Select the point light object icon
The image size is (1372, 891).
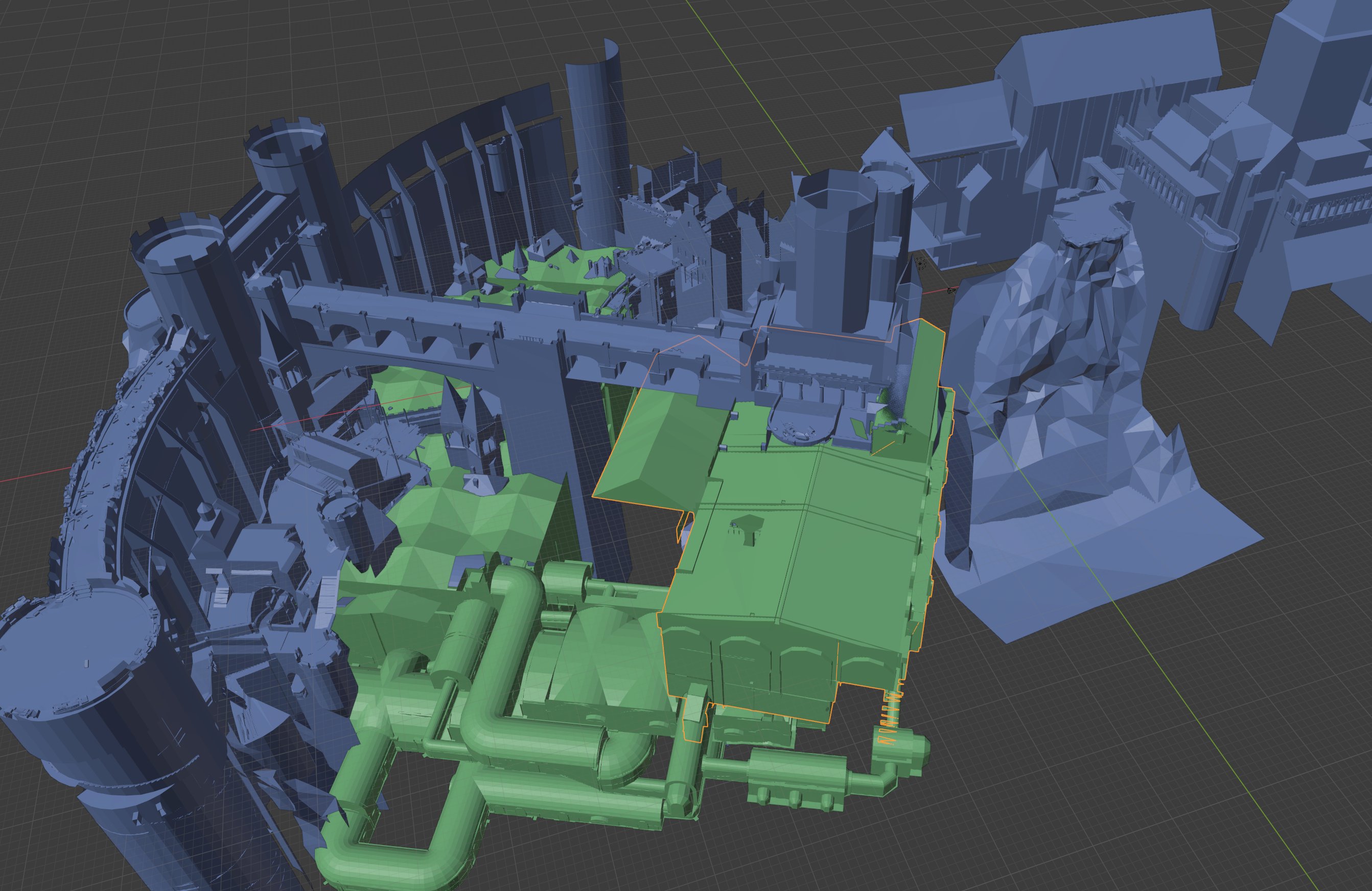(x=921, y=264)
